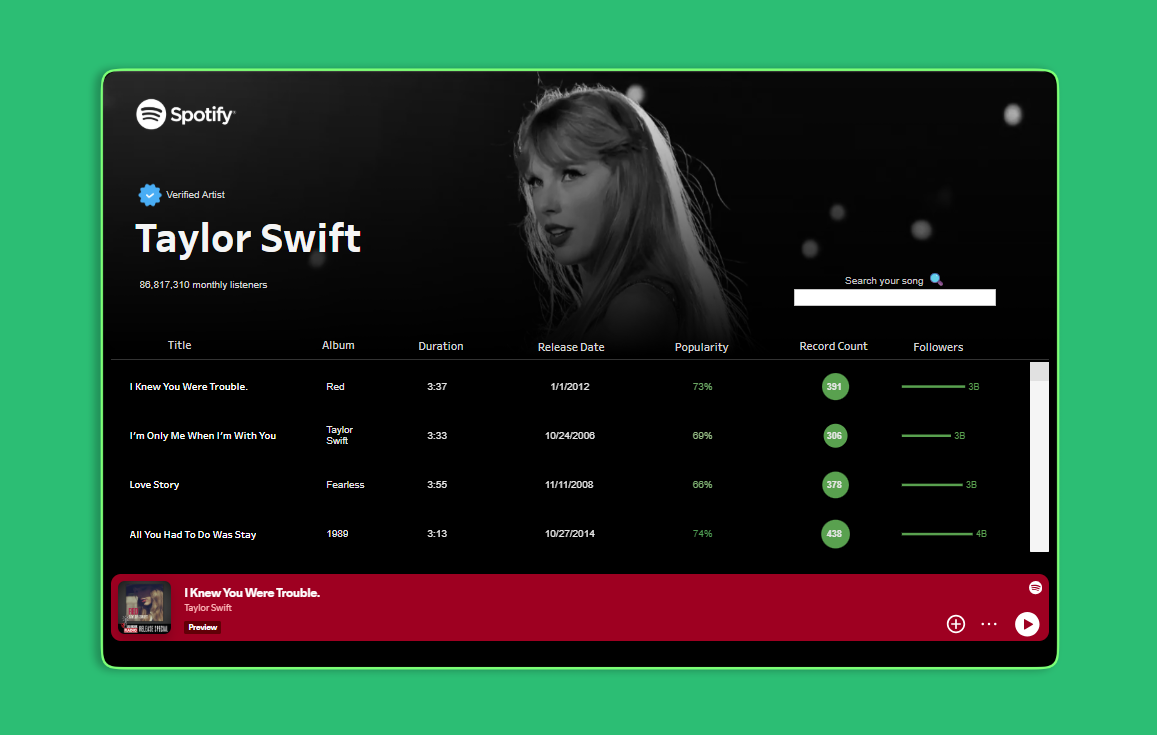Sort by the Popularity column header

(x=701, y=346)
